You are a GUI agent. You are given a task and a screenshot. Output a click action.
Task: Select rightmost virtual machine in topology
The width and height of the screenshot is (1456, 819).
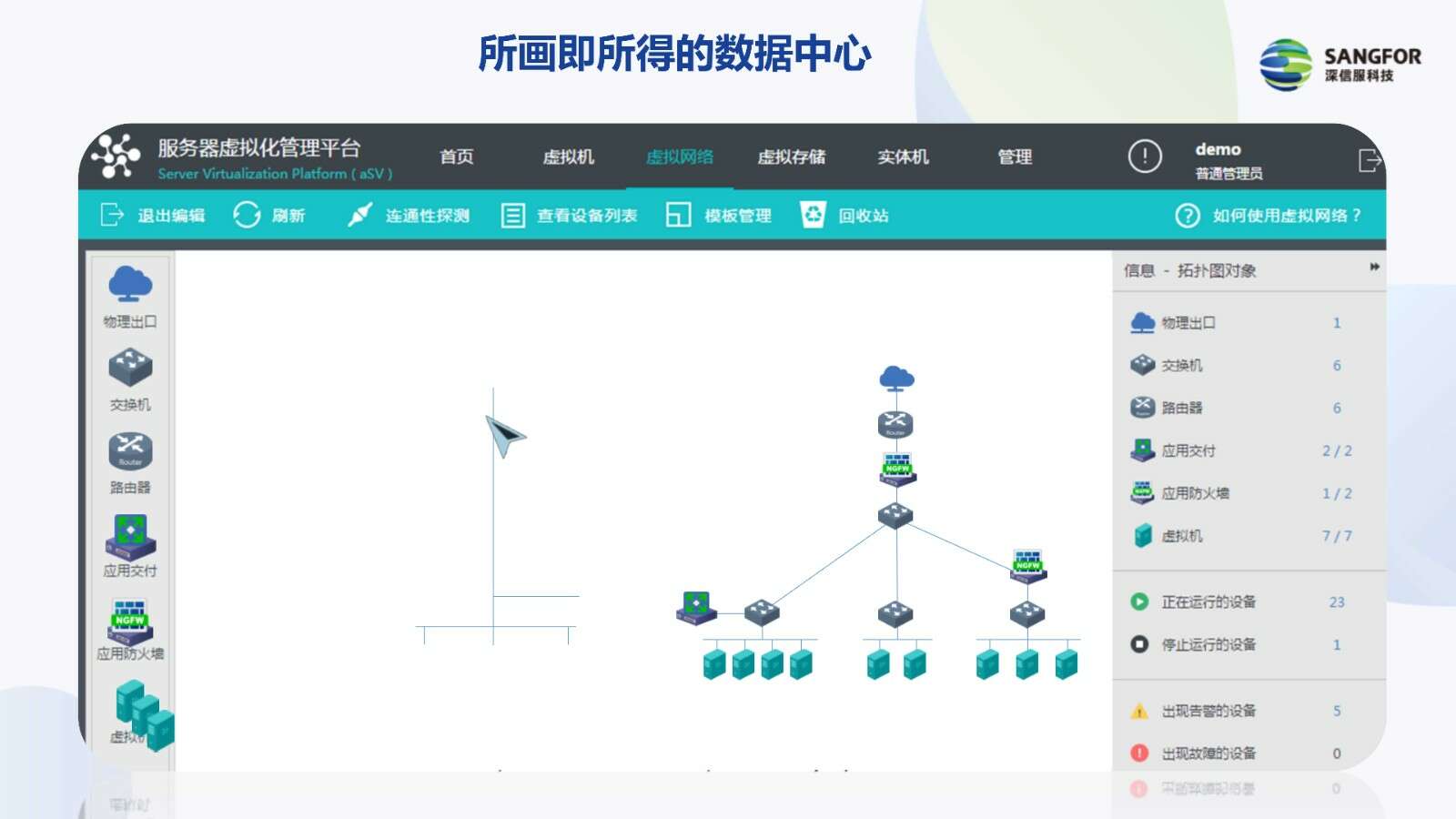(1067, 664)
